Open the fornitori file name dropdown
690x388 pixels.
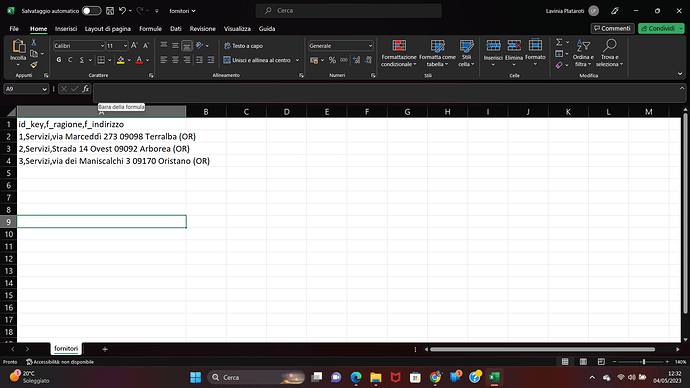(x=182, y=11)
